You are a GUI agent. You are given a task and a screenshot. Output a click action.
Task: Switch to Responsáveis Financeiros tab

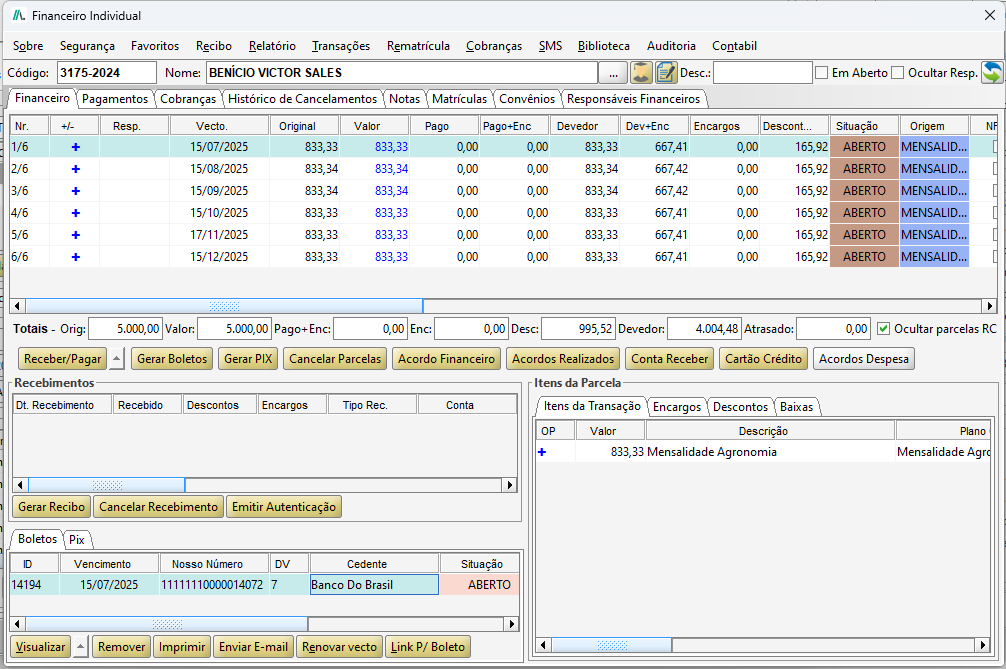(633, 99)
